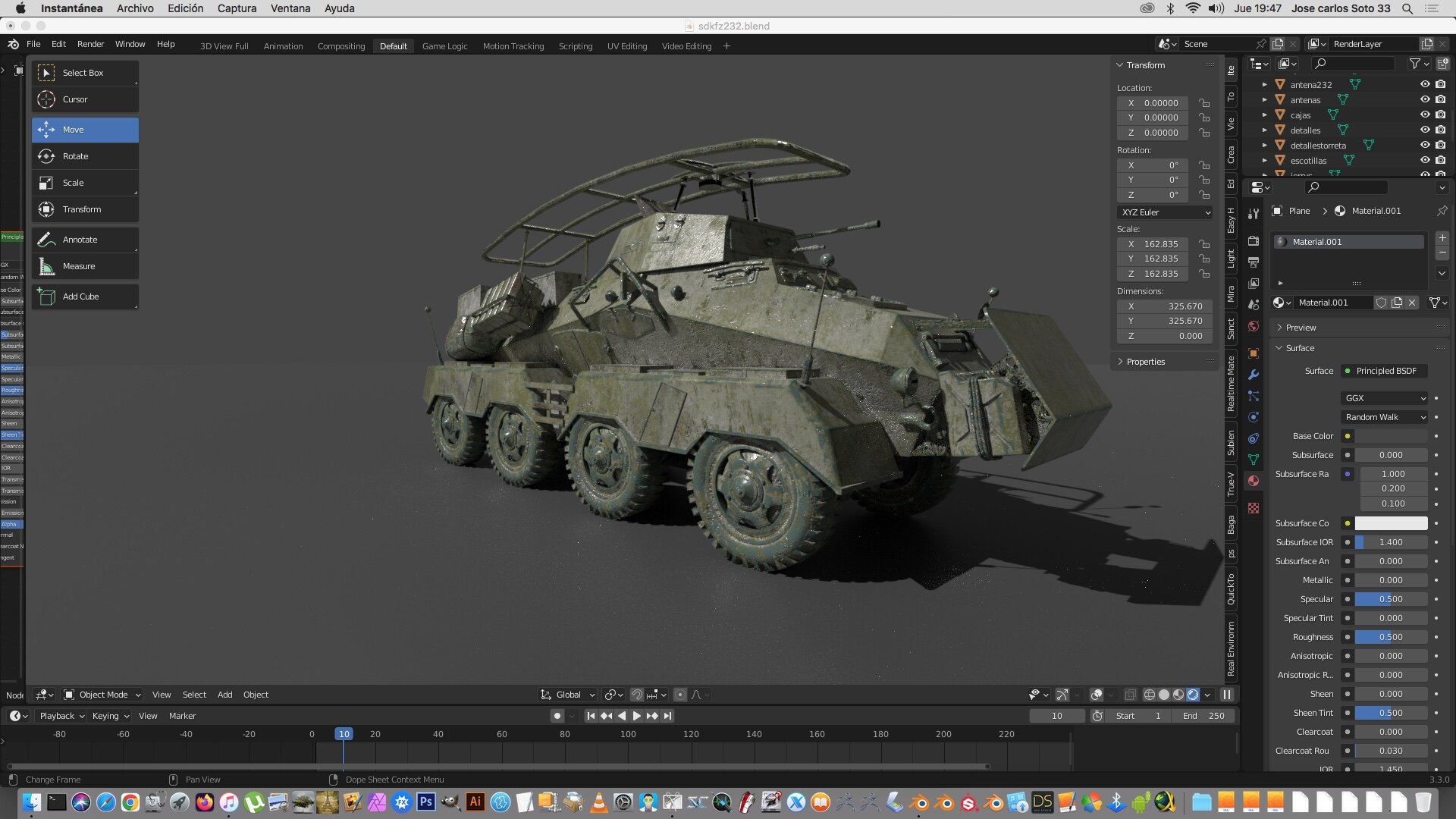This screenshot has width=1456, height=819.
Task: Toggle fake user shield for Material.001
Action: [1382, 303]
